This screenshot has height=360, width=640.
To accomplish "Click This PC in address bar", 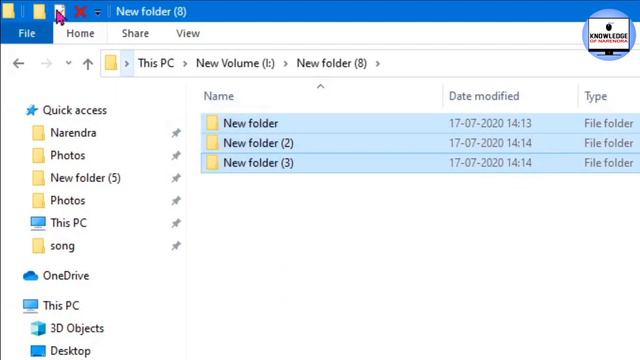I will 156,63.
